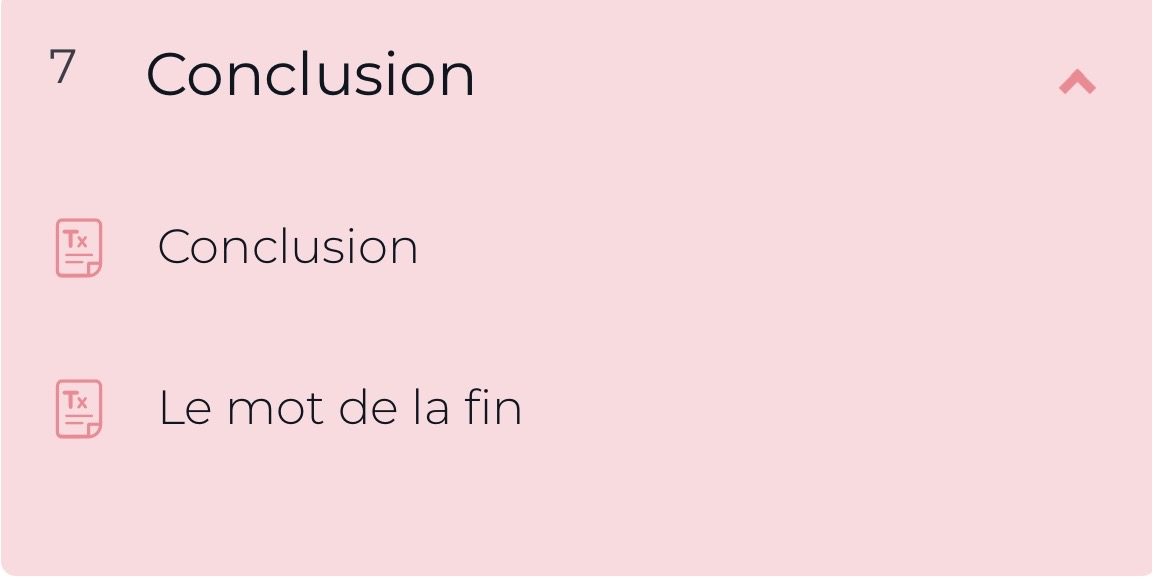The height and width of the screenshot is (579, 1152).
Task: Click the number 7 of the section
Action: click(x=61, y=68)
